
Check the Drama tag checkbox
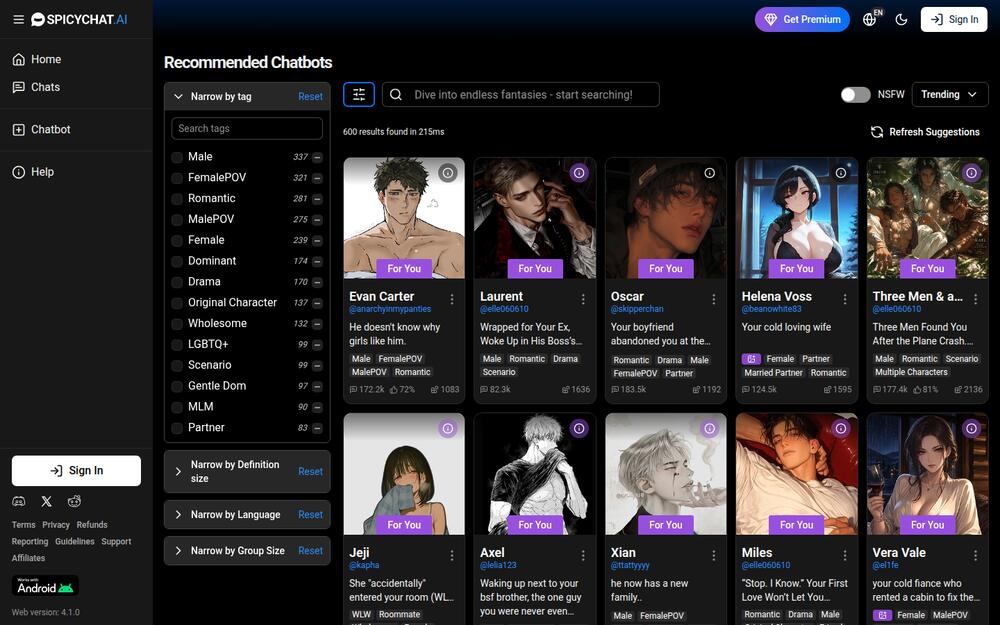point(177,282)
